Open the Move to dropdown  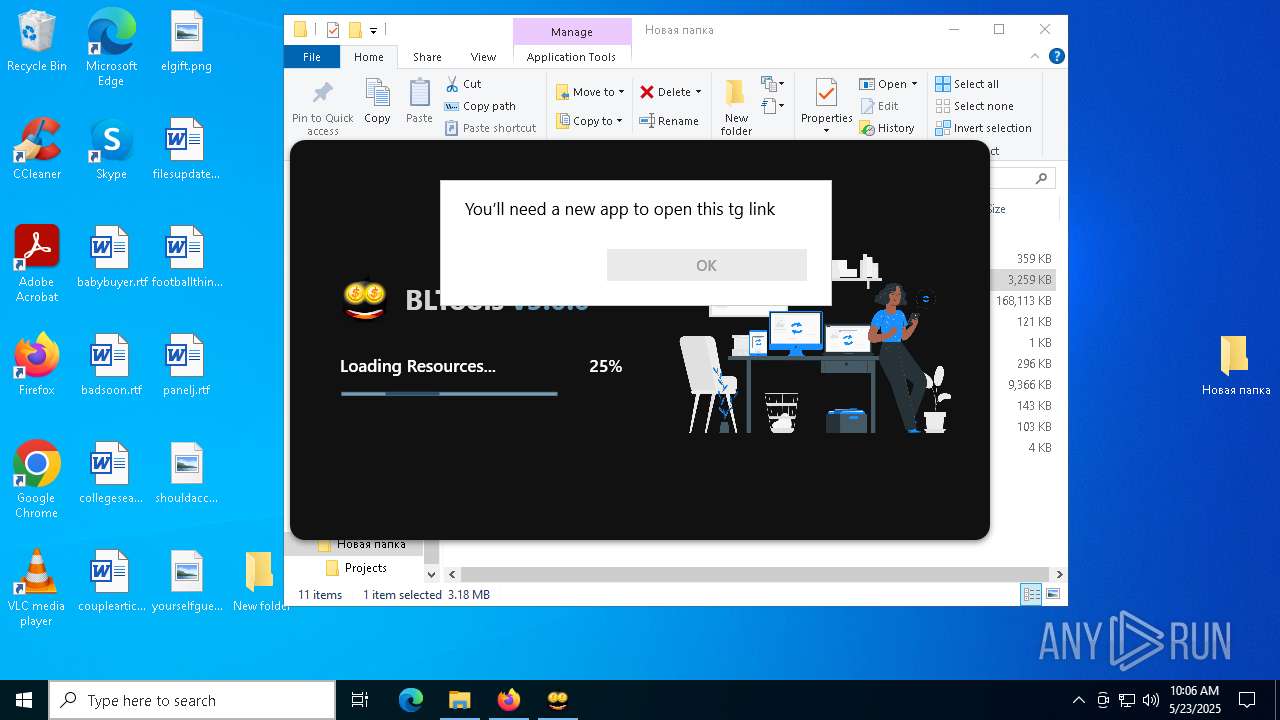(x=590, y=92)
